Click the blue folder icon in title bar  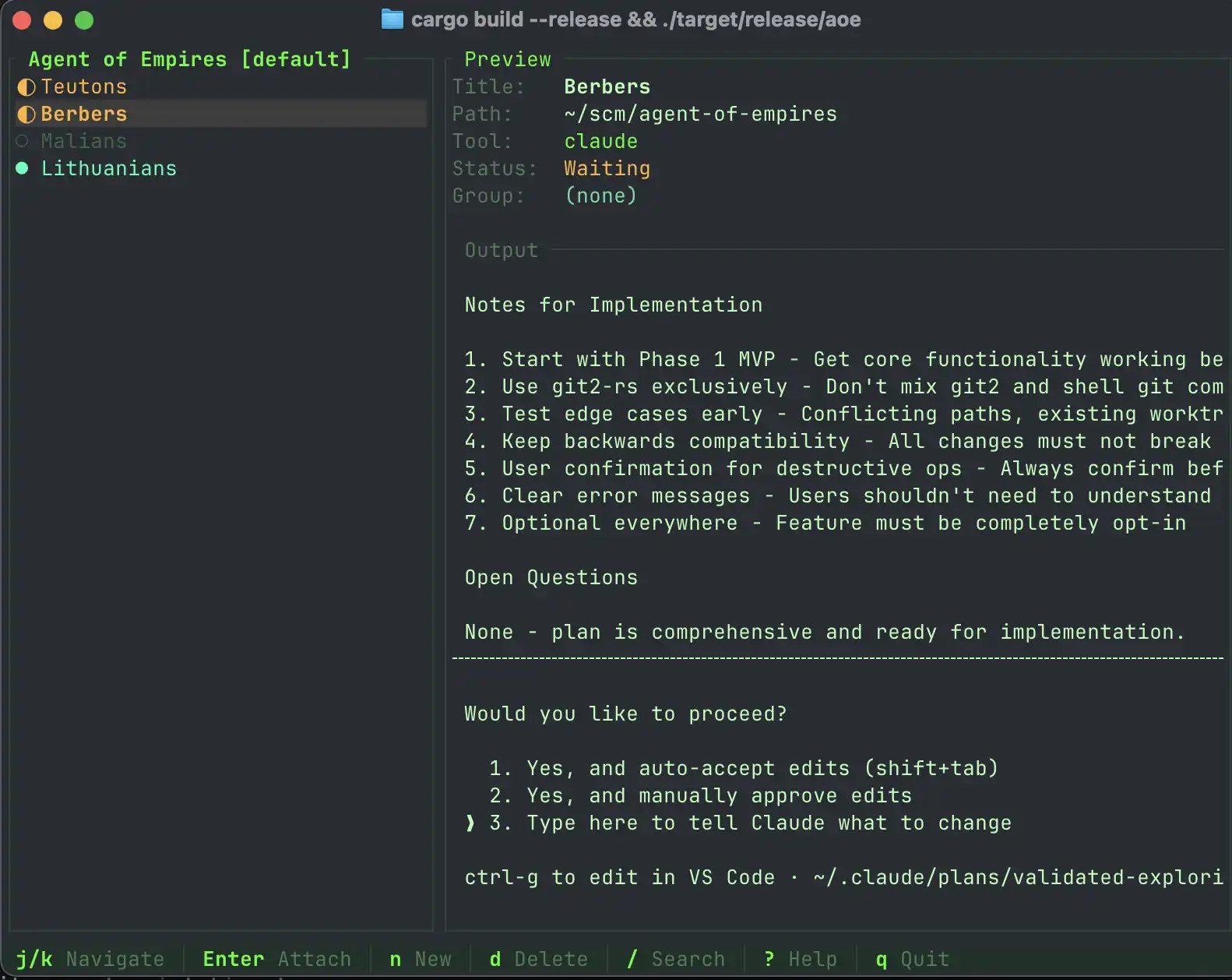pyautogui.click(x=392, y=19)
